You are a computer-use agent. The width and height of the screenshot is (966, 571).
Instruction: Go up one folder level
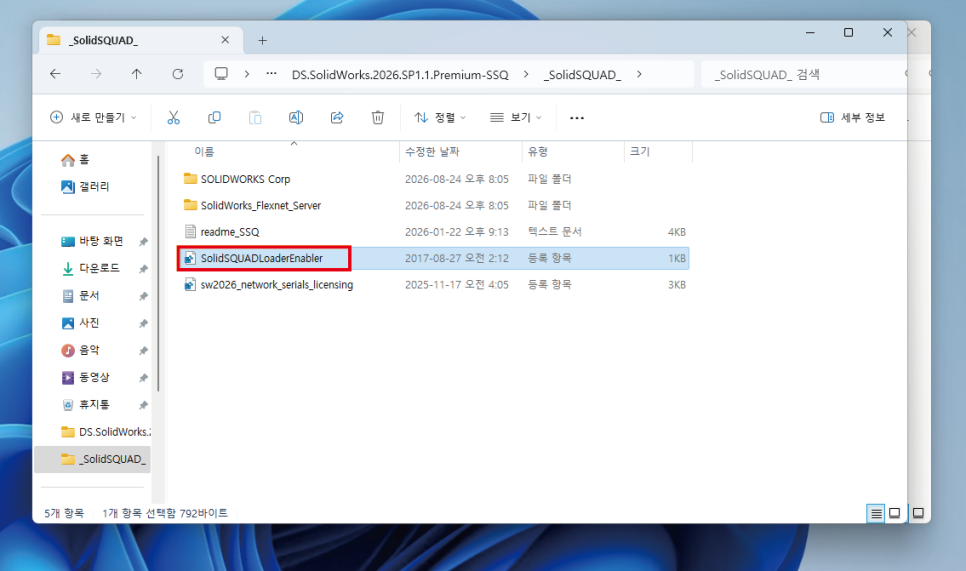137,74
